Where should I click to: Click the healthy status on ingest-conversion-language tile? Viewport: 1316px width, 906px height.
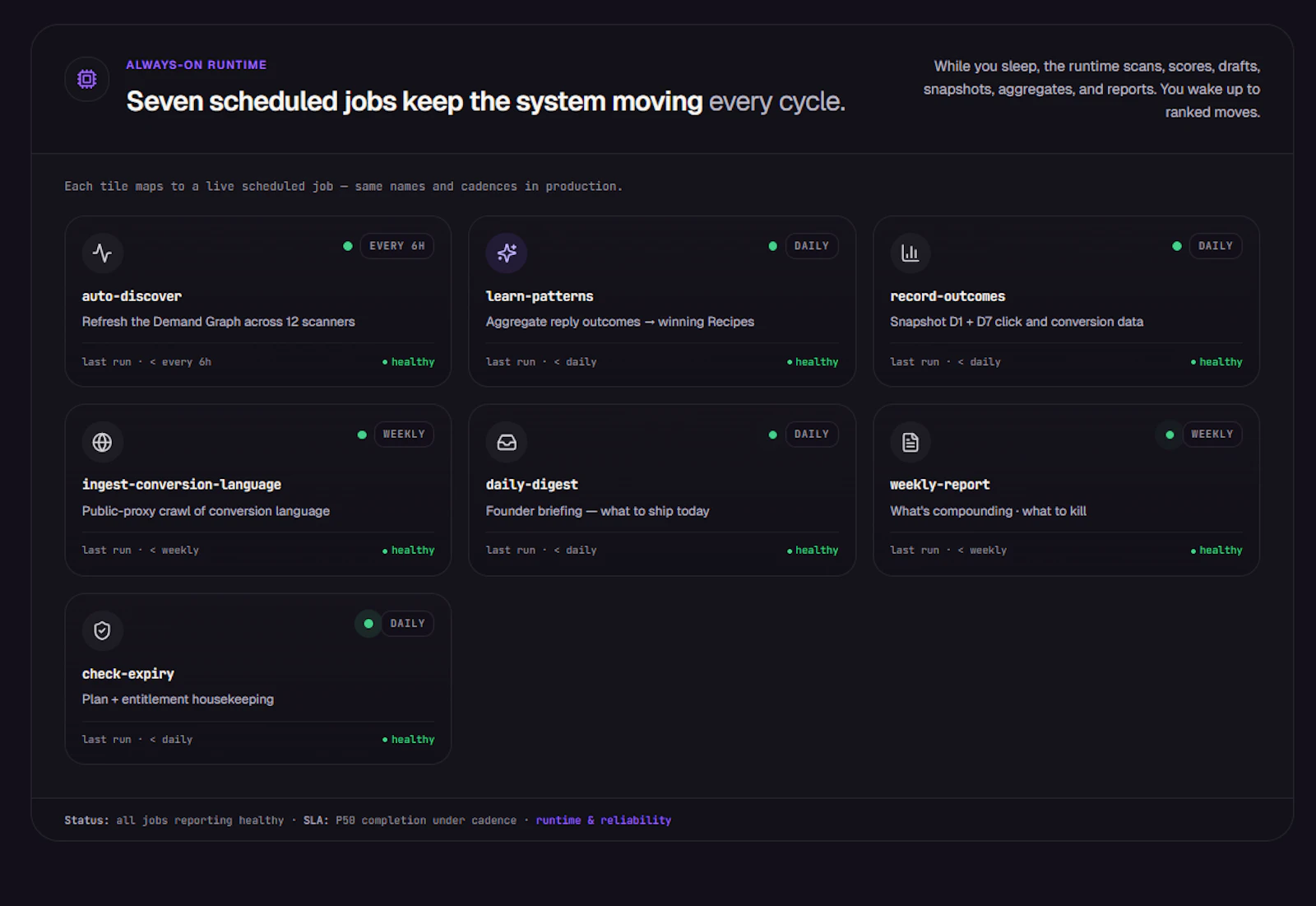click(409, 551)
